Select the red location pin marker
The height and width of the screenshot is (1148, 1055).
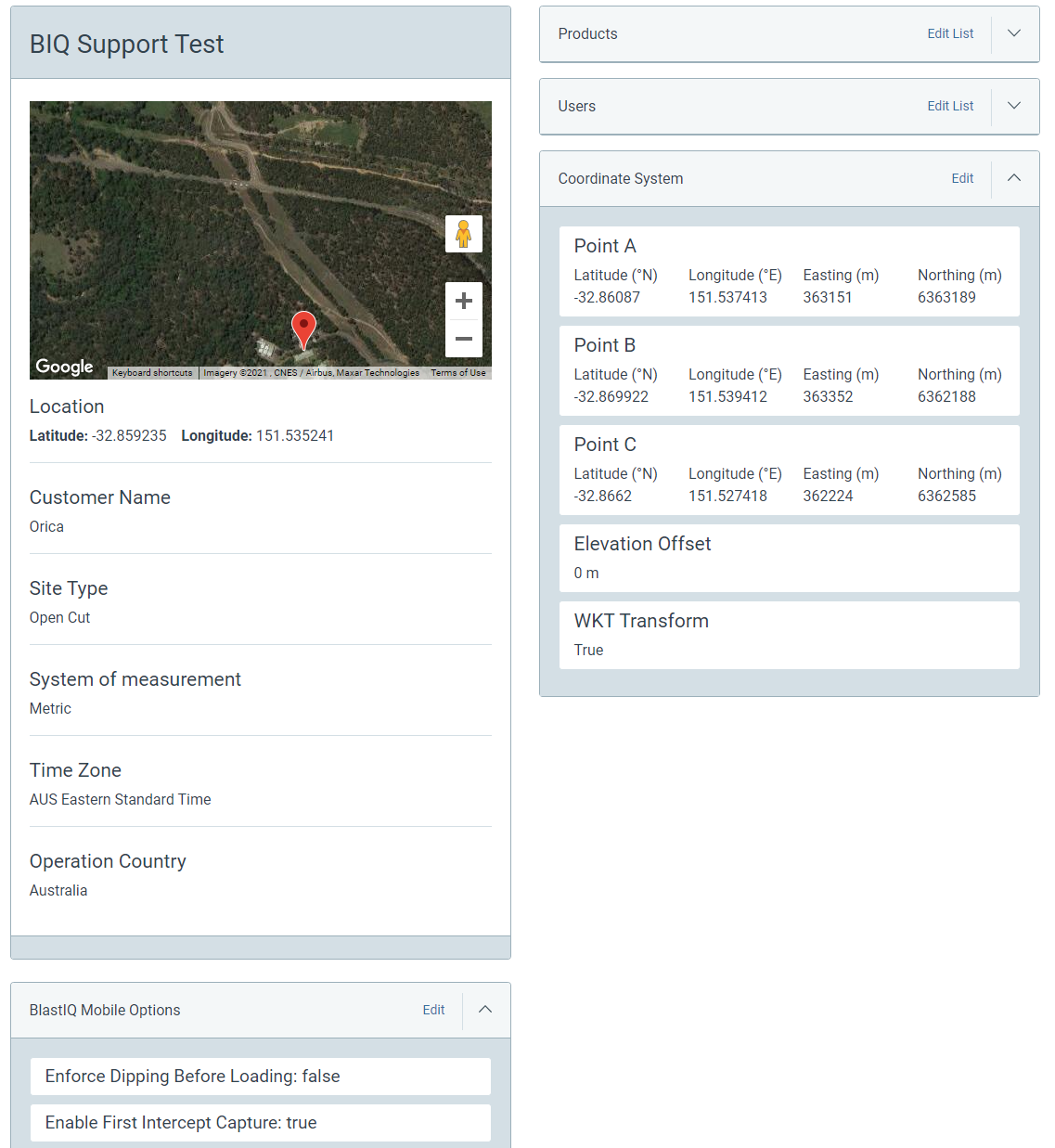click(x=303, y=330)
